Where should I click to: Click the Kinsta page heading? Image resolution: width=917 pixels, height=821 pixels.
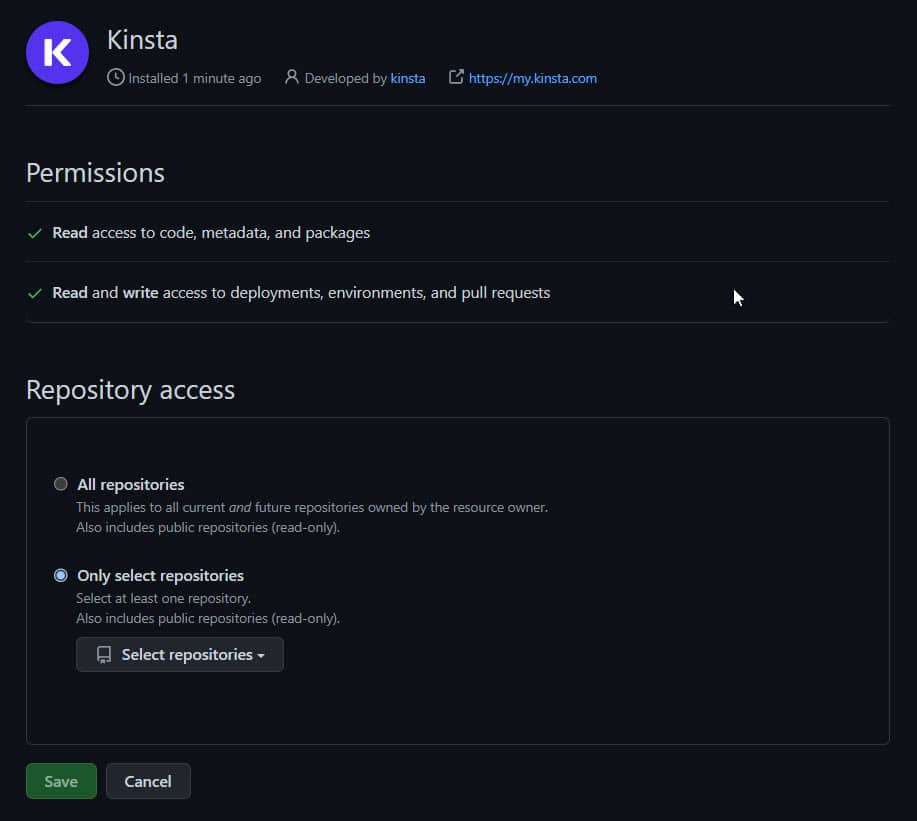pos(142,40)
